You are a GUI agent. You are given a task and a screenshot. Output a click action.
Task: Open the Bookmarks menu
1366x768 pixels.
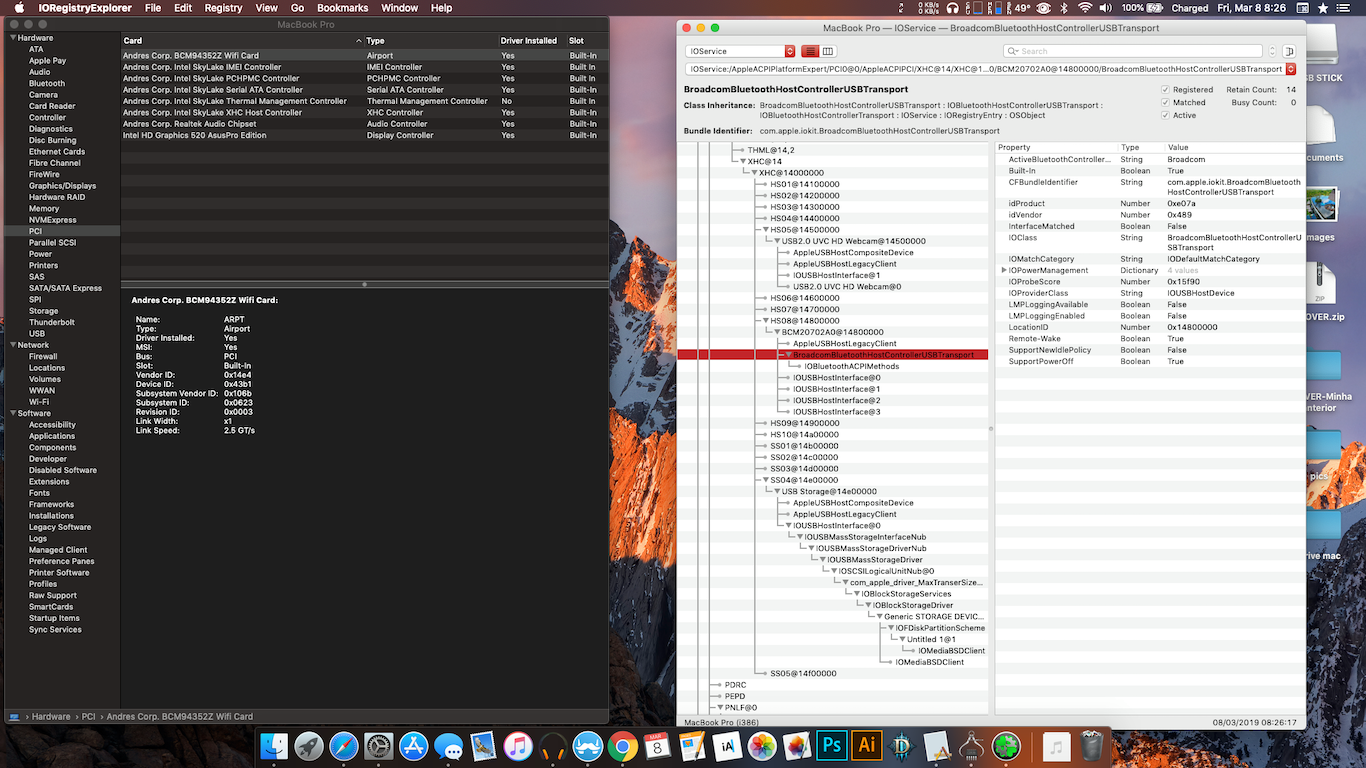tap(342, 8)
